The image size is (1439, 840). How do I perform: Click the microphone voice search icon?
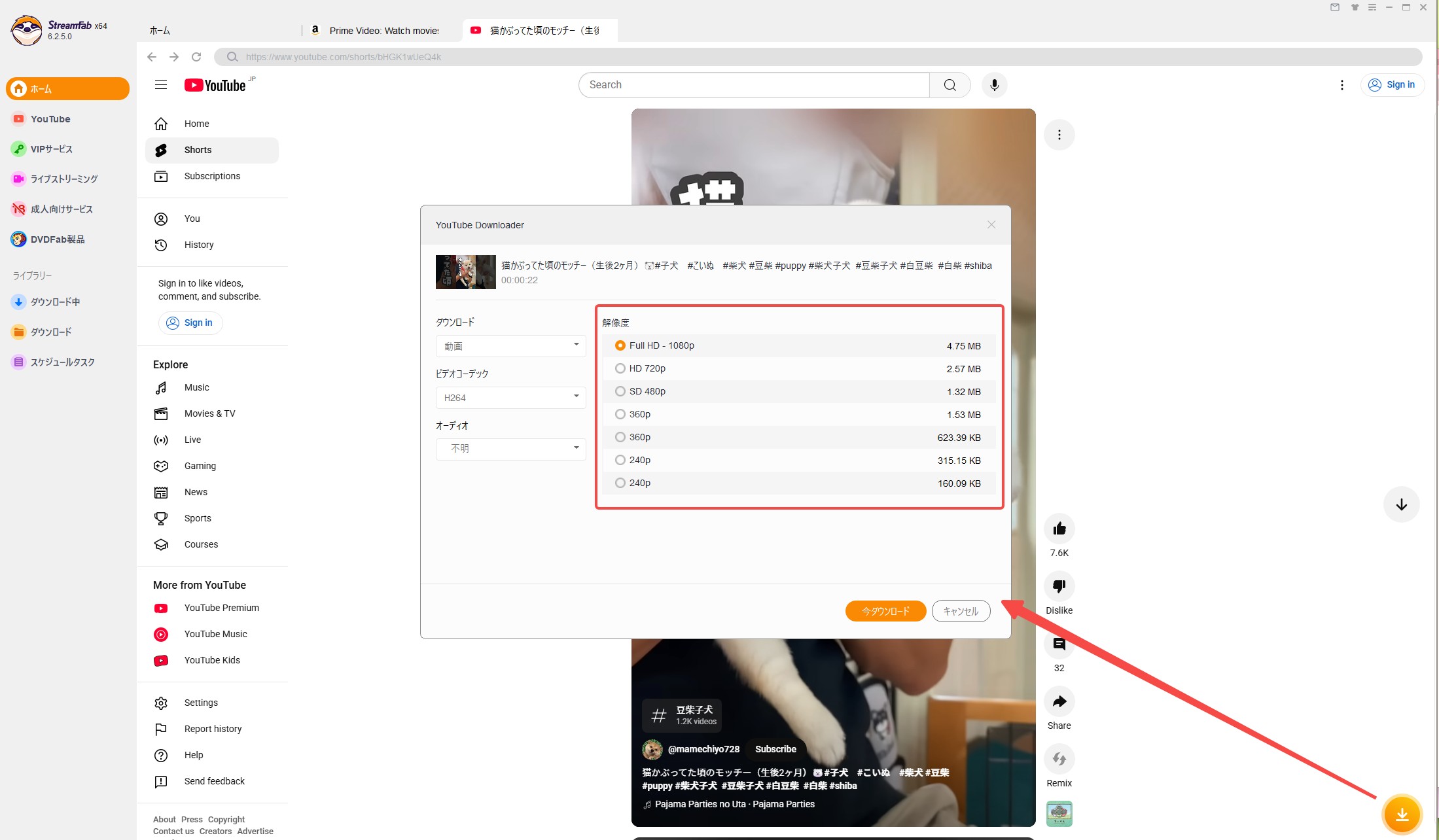(994, 85)
